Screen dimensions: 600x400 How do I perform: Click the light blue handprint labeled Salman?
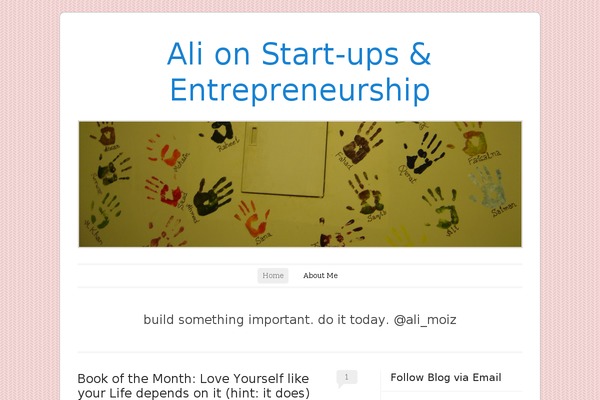coord(489,188)
